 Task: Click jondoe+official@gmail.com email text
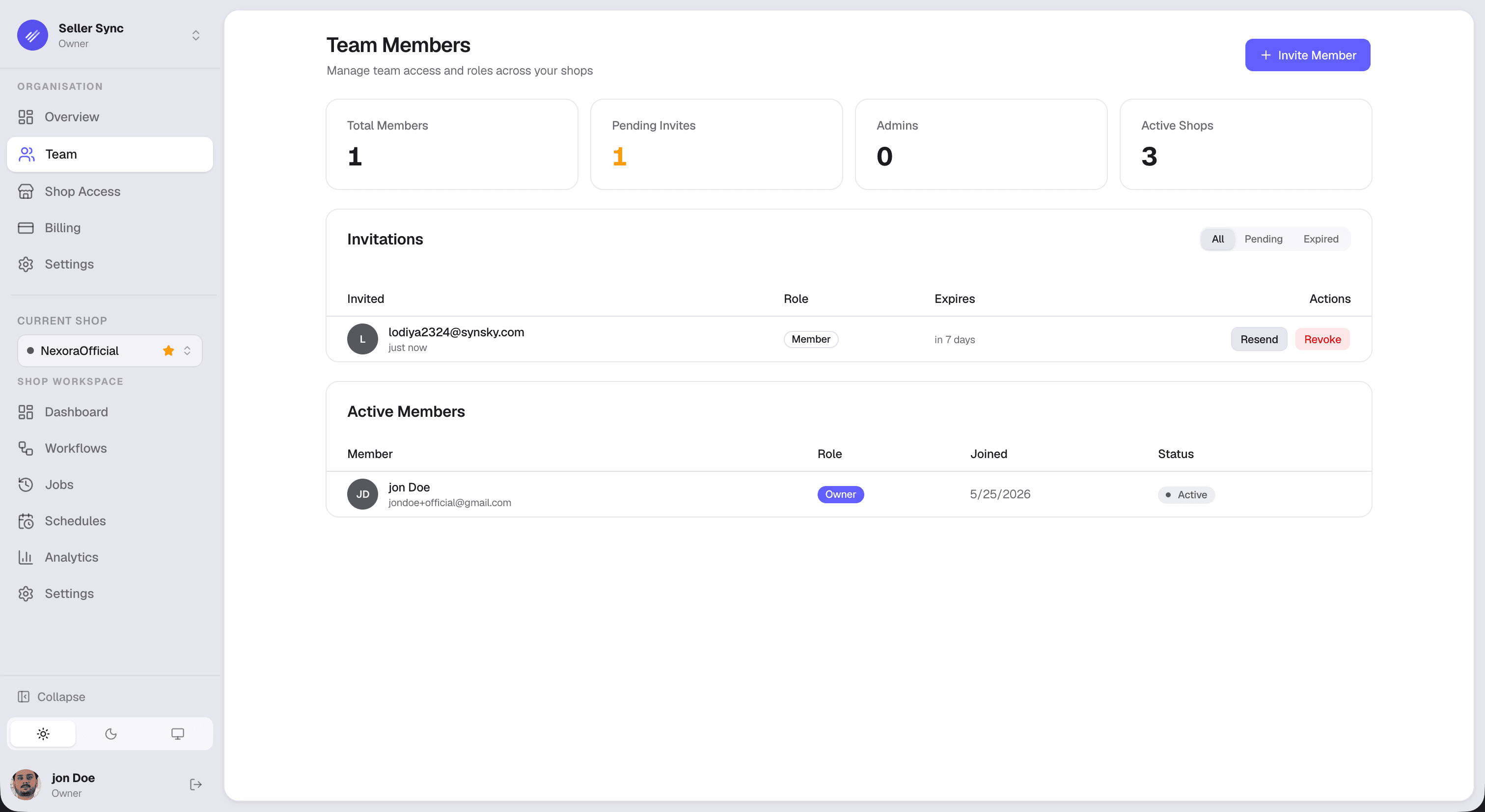click(x=450, y=503)
